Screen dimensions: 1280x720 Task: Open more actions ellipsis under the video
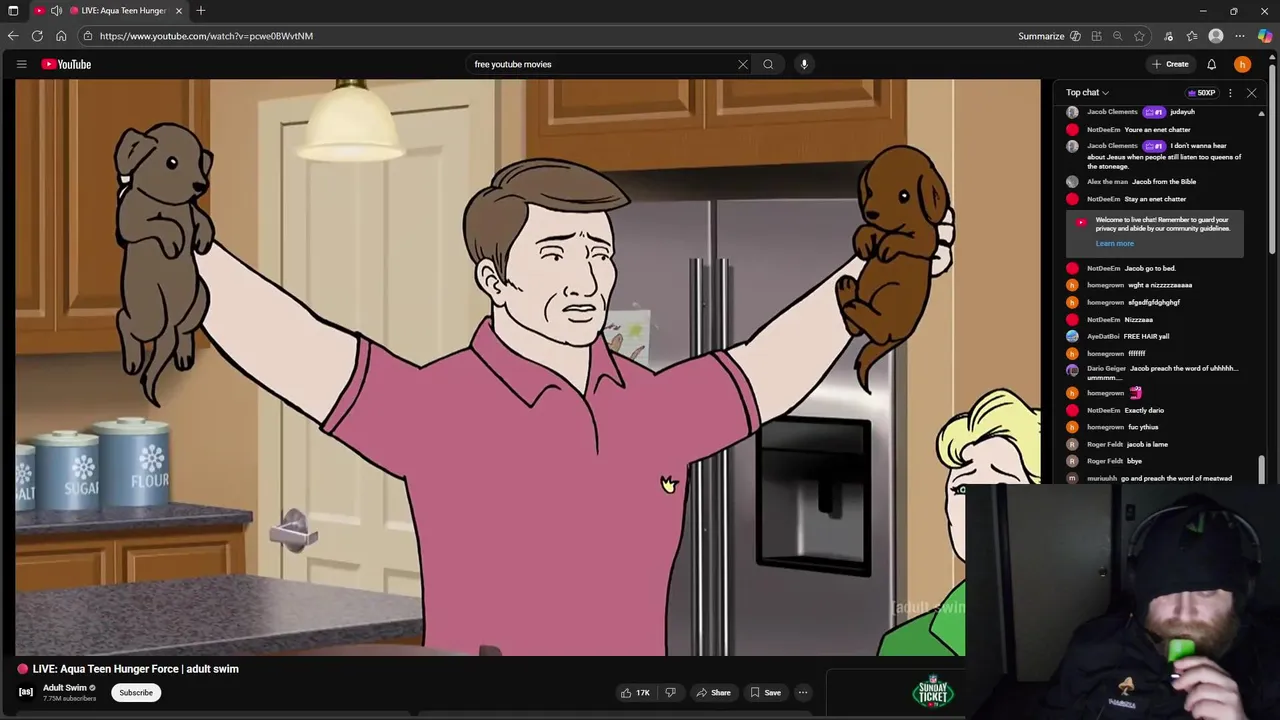coord(802,692)
